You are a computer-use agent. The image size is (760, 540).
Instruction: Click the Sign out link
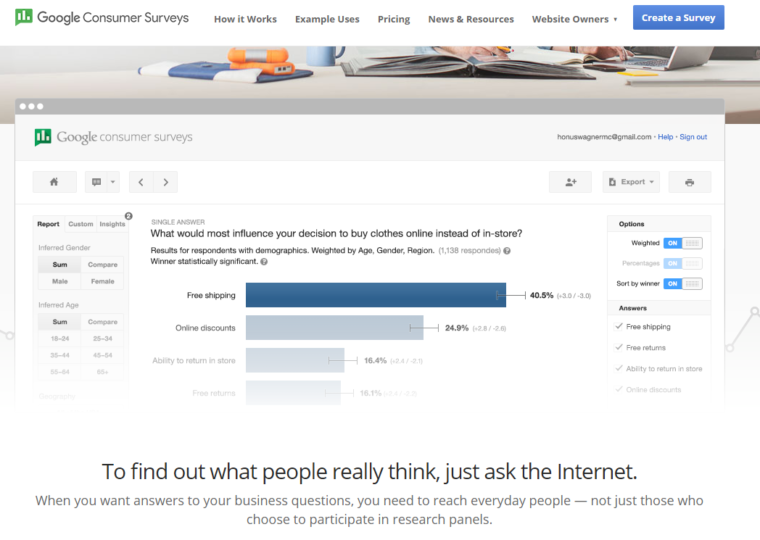coord(693,137)
